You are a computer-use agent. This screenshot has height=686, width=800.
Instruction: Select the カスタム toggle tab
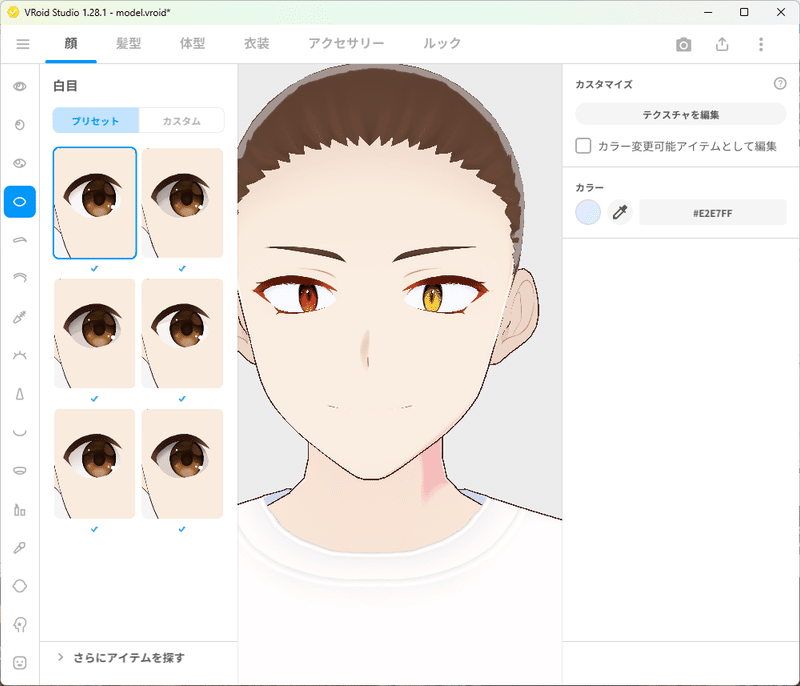pos(182,120)
